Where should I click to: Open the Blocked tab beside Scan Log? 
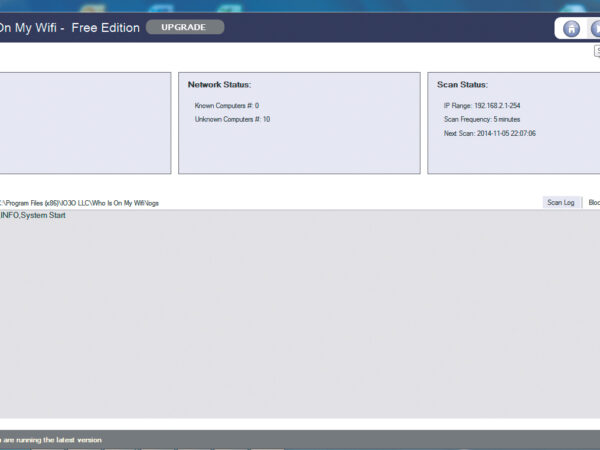coord(593,202)
